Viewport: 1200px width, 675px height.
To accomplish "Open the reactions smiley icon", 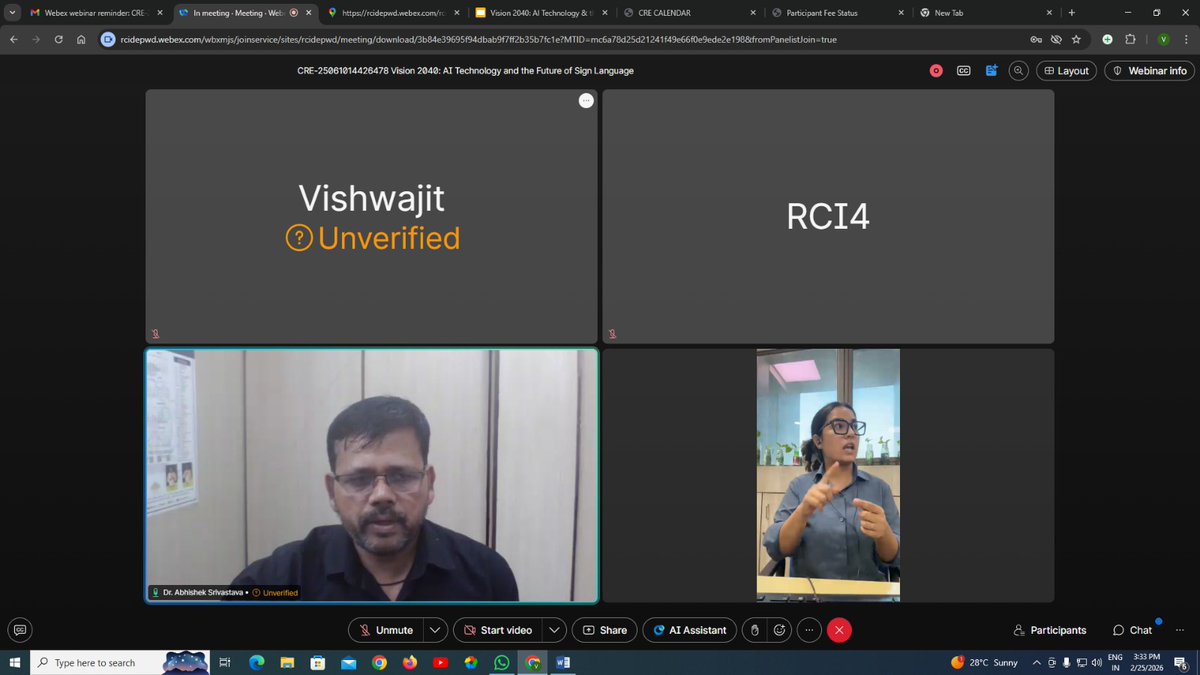I will [780, 630].
